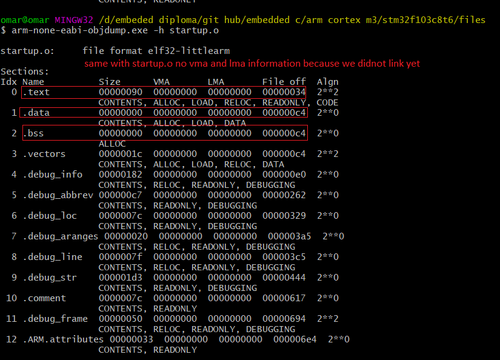Click the 2**2 alignment of .debug_frame
The width and height of the screenshot is (500, 360).
pos(328,319)
